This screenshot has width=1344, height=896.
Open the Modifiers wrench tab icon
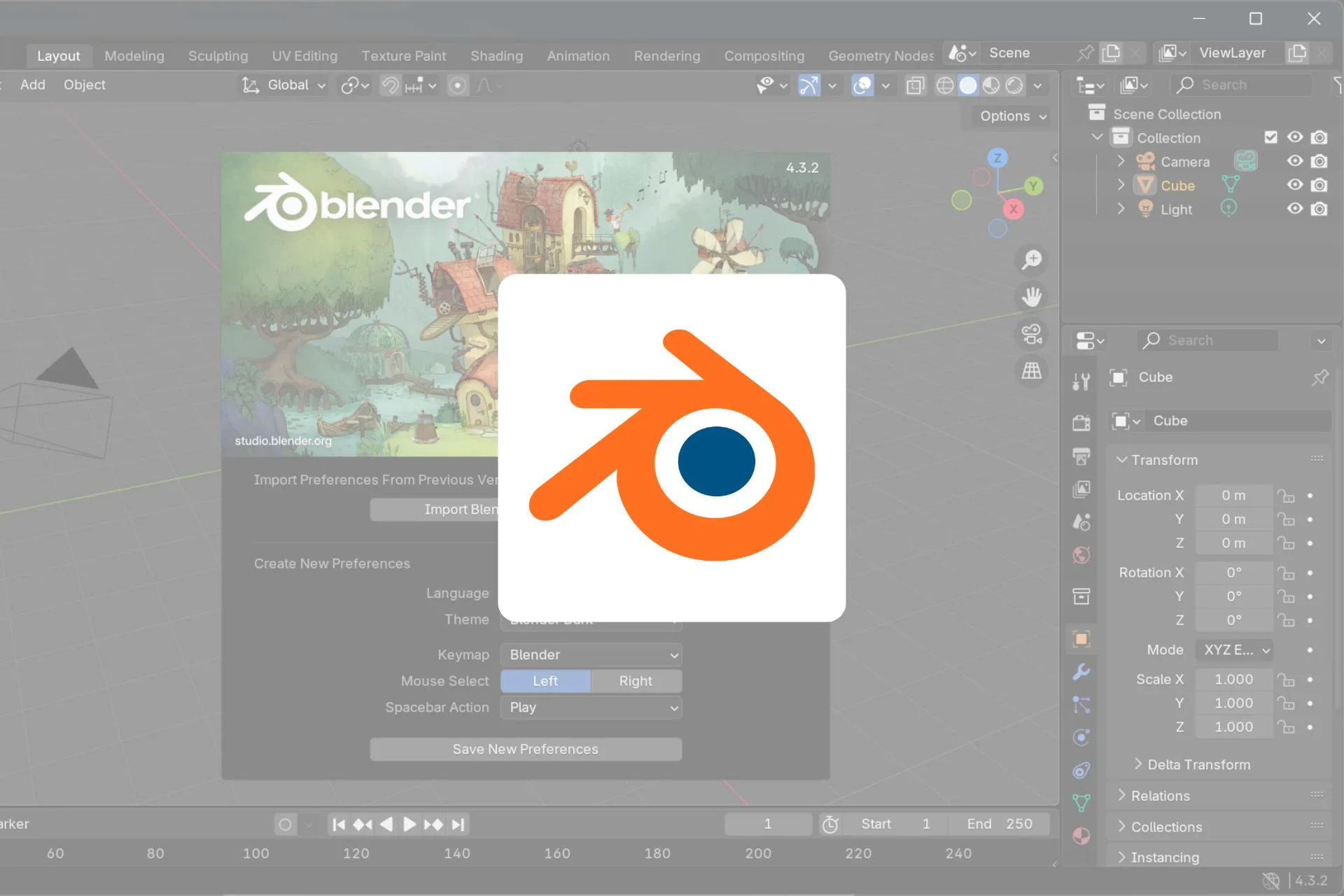pyautogui.click(x=1081, y=672)
